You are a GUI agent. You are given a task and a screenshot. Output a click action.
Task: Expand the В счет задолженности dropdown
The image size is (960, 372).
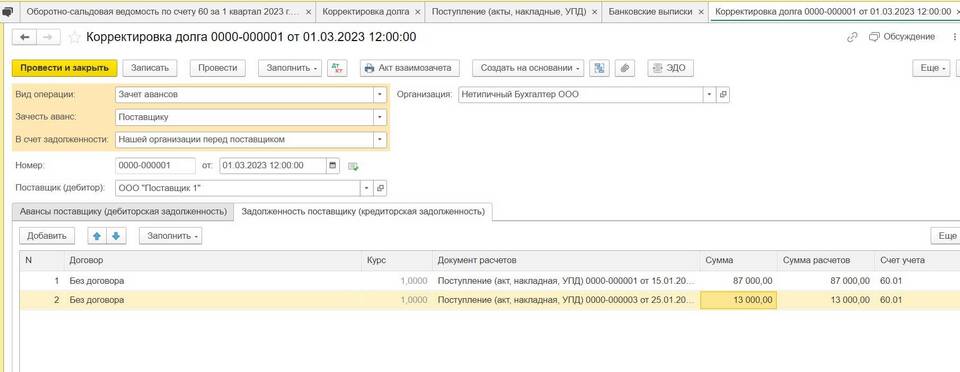[380, 140]
